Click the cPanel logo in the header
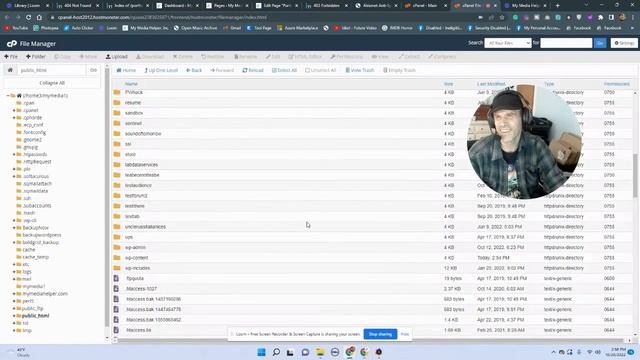This screenshot has width=640, height=360. click(x=12, y=44)
